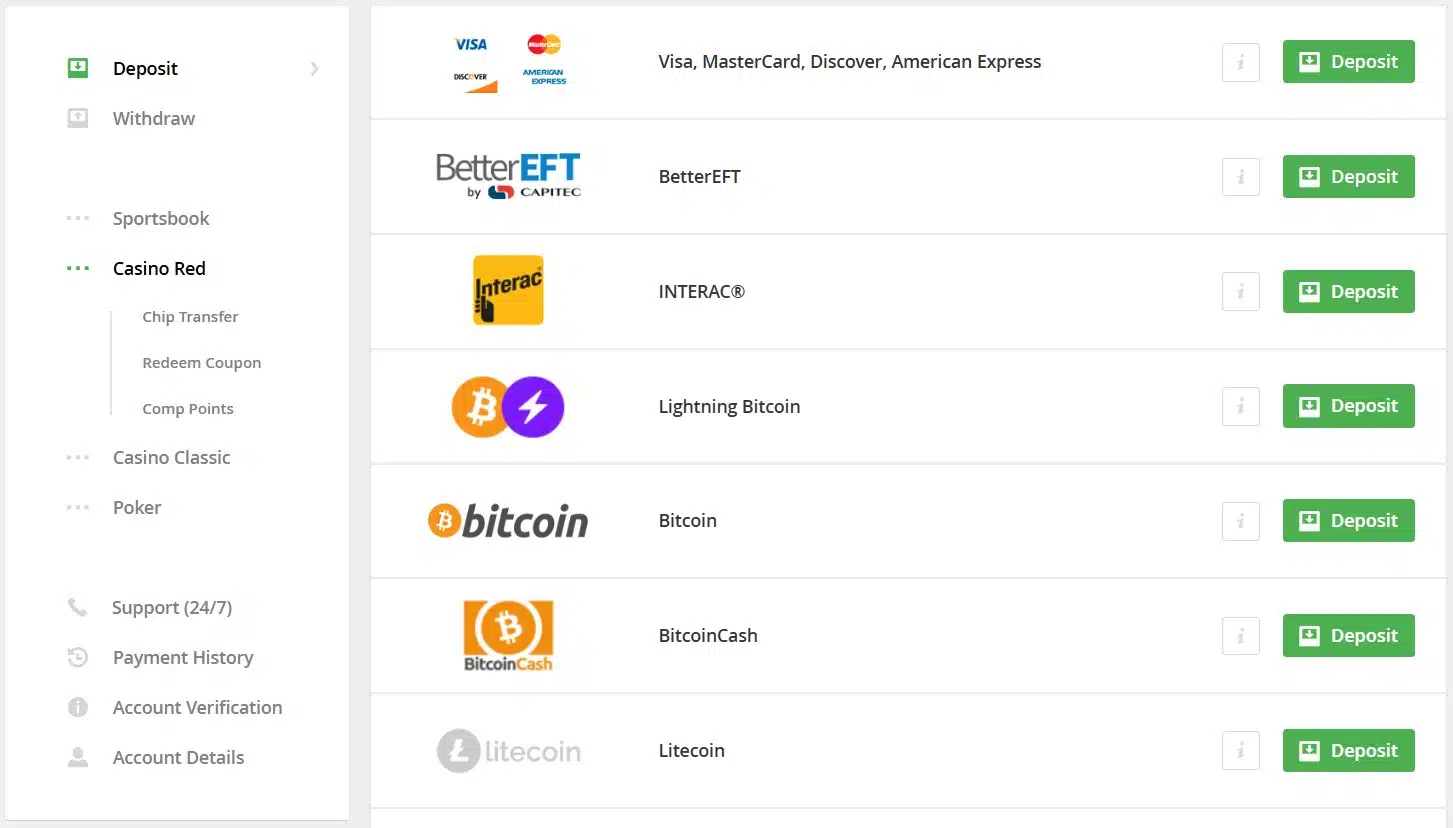Click the info icon for Litecoin
Screen dimensions: 1453x828
pos(1241,750)
